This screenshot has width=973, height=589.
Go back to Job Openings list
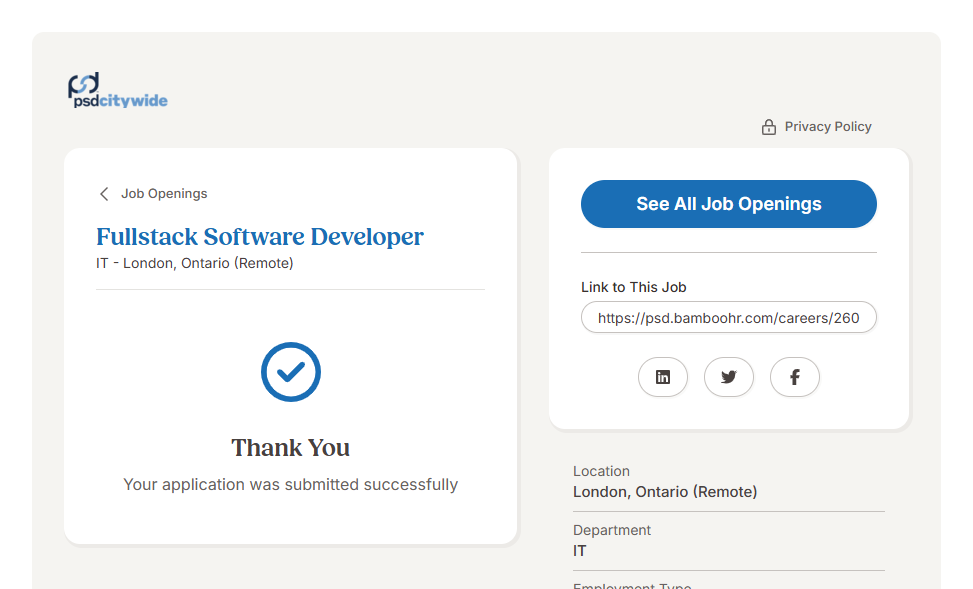(x=164, y=194)
